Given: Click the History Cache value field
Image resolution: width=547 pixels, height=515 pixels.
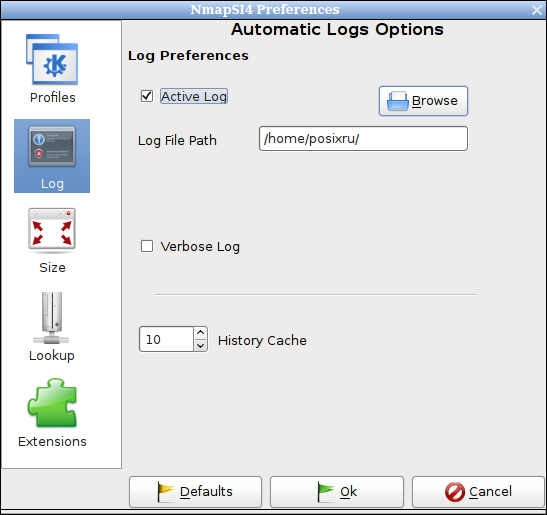Looking at the screenshot, I should (x=166, y=339).
